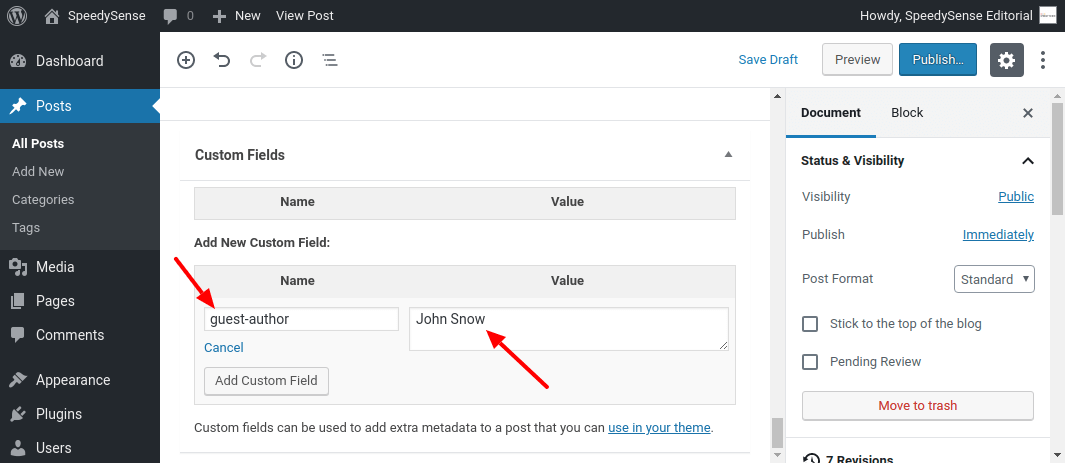Change publish time via Immediately link

click(x=998, y=235)
